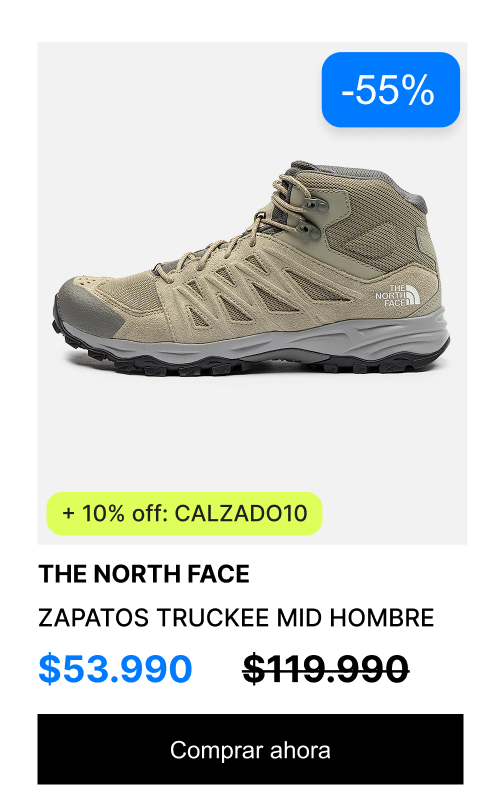Image resolution: width=501 pixels, height=810 pixels.
Task: Click The North Face logo on shoe
Action: click(397, 295)
